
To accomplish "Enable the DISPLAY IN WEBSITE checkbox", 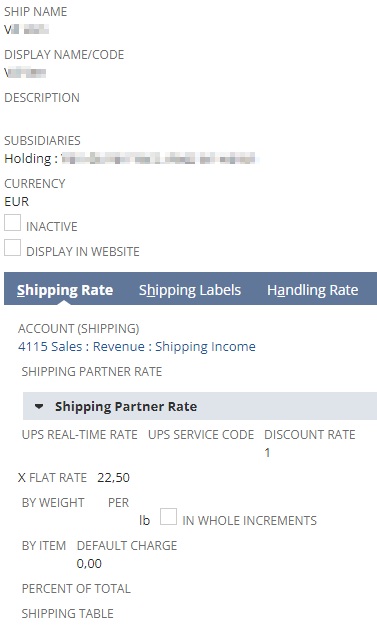I will [x=13, y=248].
